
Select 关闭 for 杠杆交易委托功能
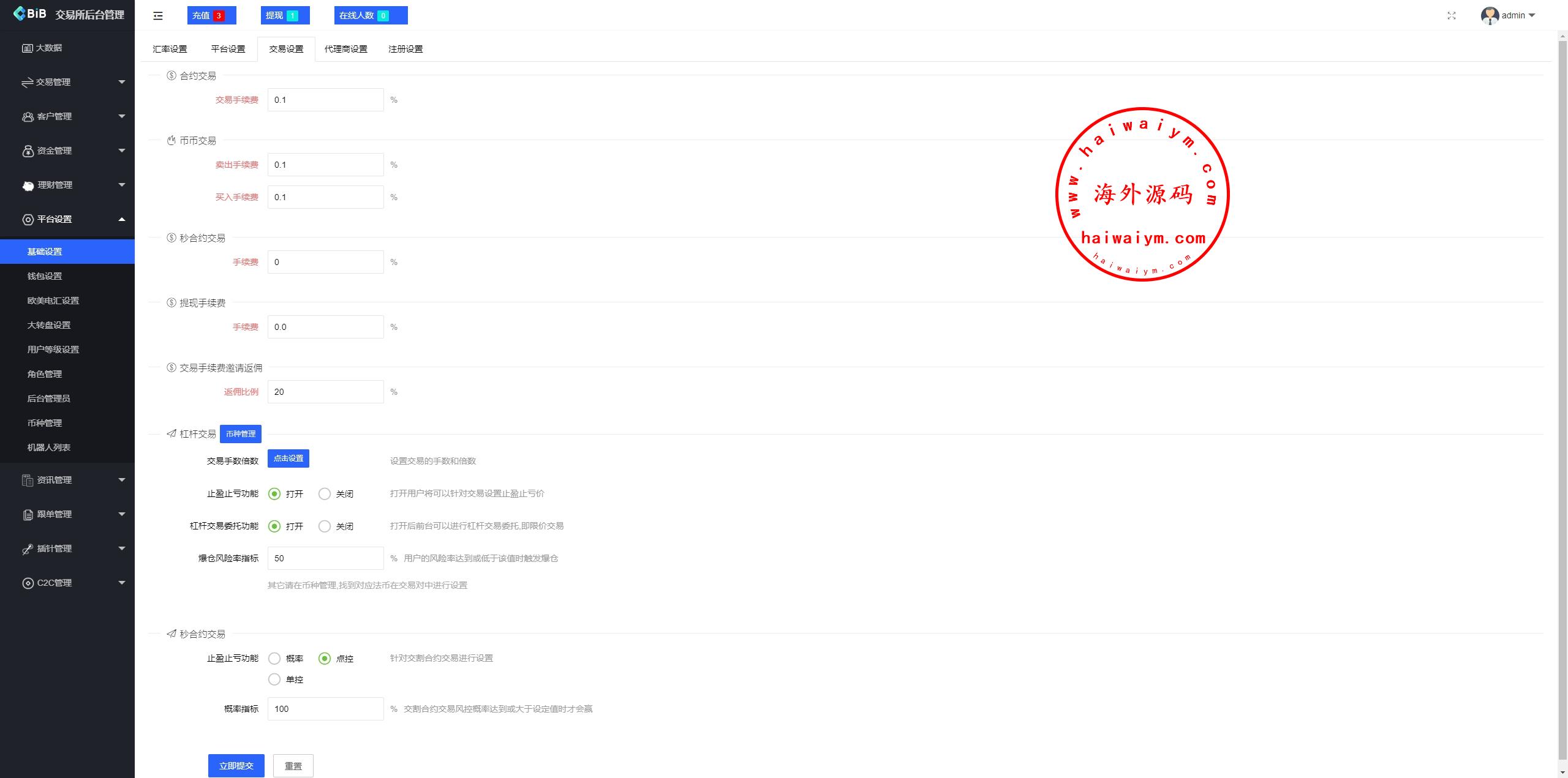[325, 526]
